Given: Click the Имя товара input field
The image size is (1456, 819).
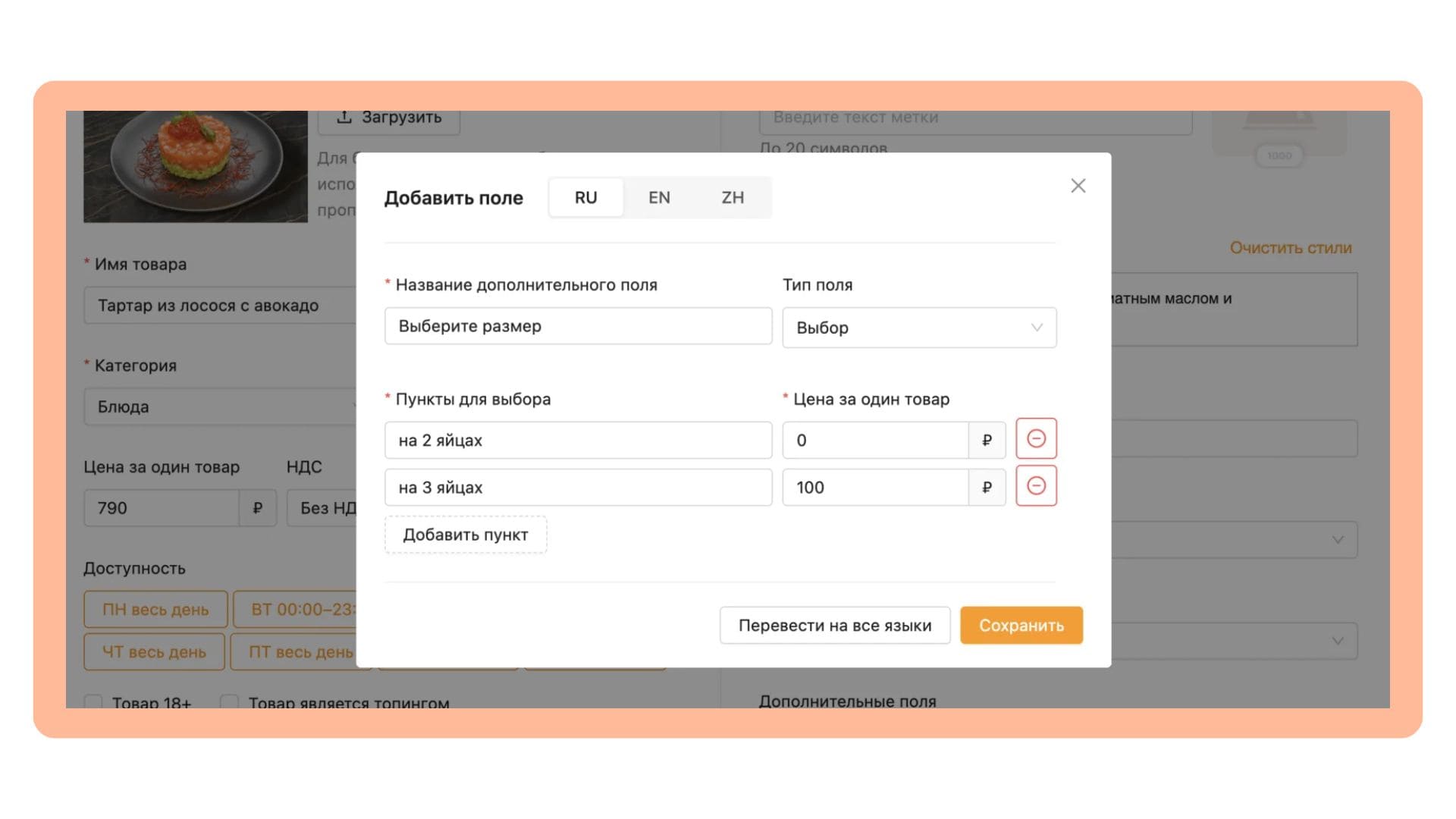Looking at the screenshot, I should pyautogui.click(x=220, y=306).
